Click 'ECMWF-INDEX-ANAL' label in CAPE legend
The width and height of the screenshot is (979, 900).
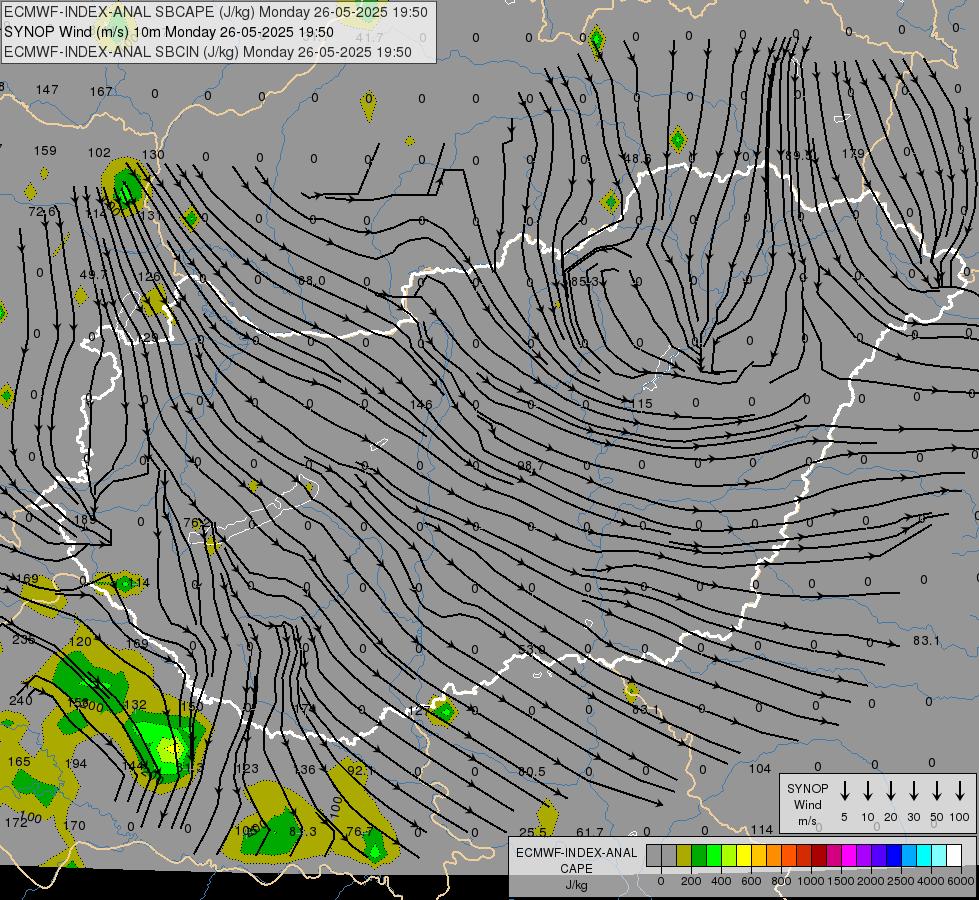pyautogui.click(x=576, y=853)
